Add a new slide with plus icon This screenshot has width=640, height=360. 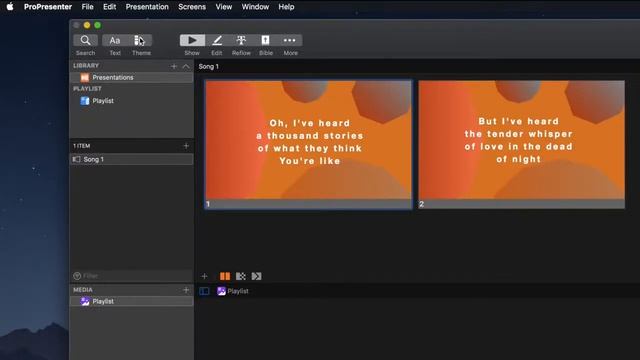click(204, 276)
